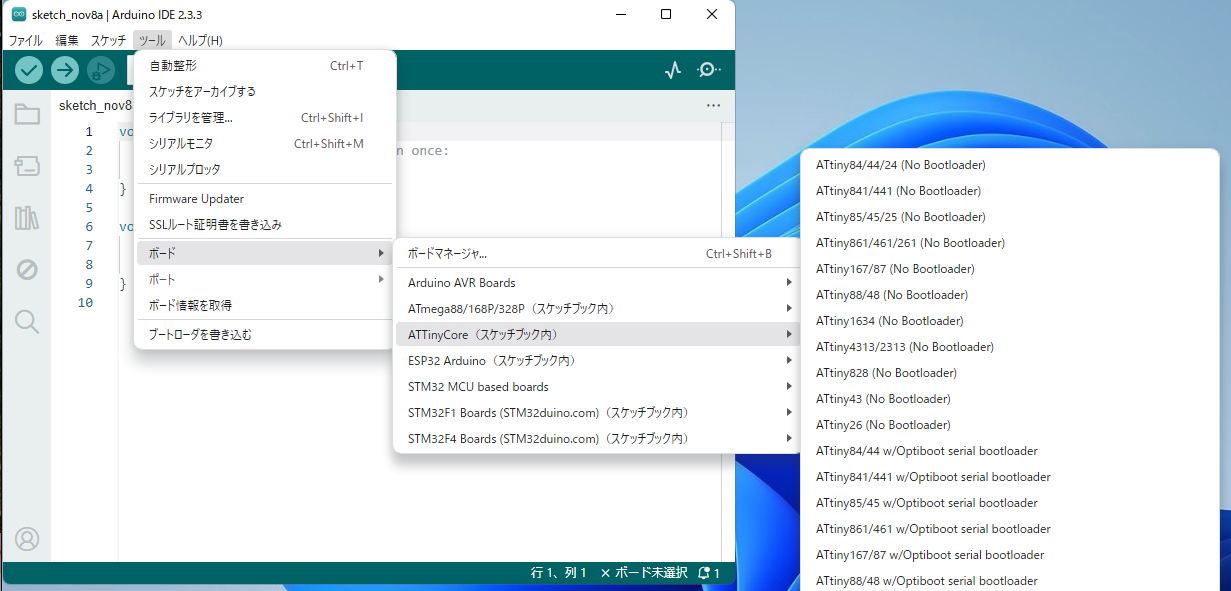The height and width of the screenshot is (591, 1231).
Task: Select ATtiny167/87 (No Bootloader)
Action: point(1010,269)
